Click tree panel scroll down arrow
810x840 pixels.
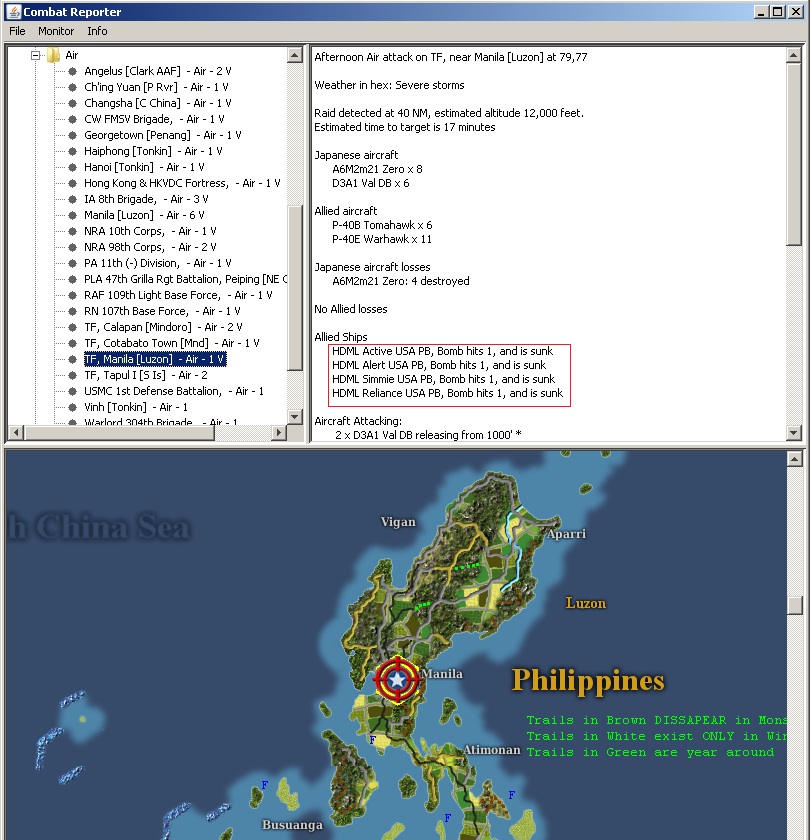[295, 417]
